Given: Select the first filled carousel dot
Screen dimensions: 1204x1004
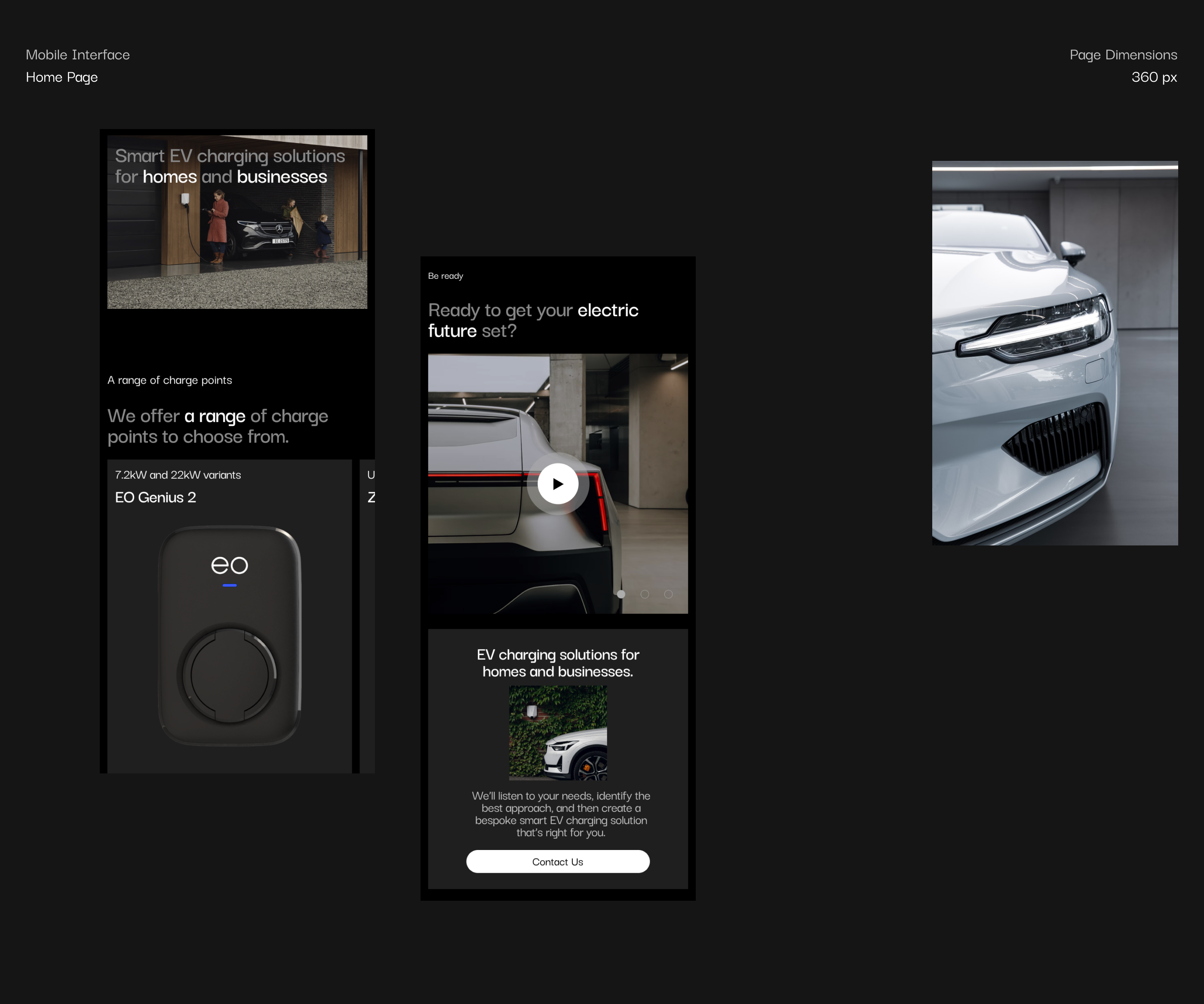Looking at the screenshot, I should click(621, 594).
